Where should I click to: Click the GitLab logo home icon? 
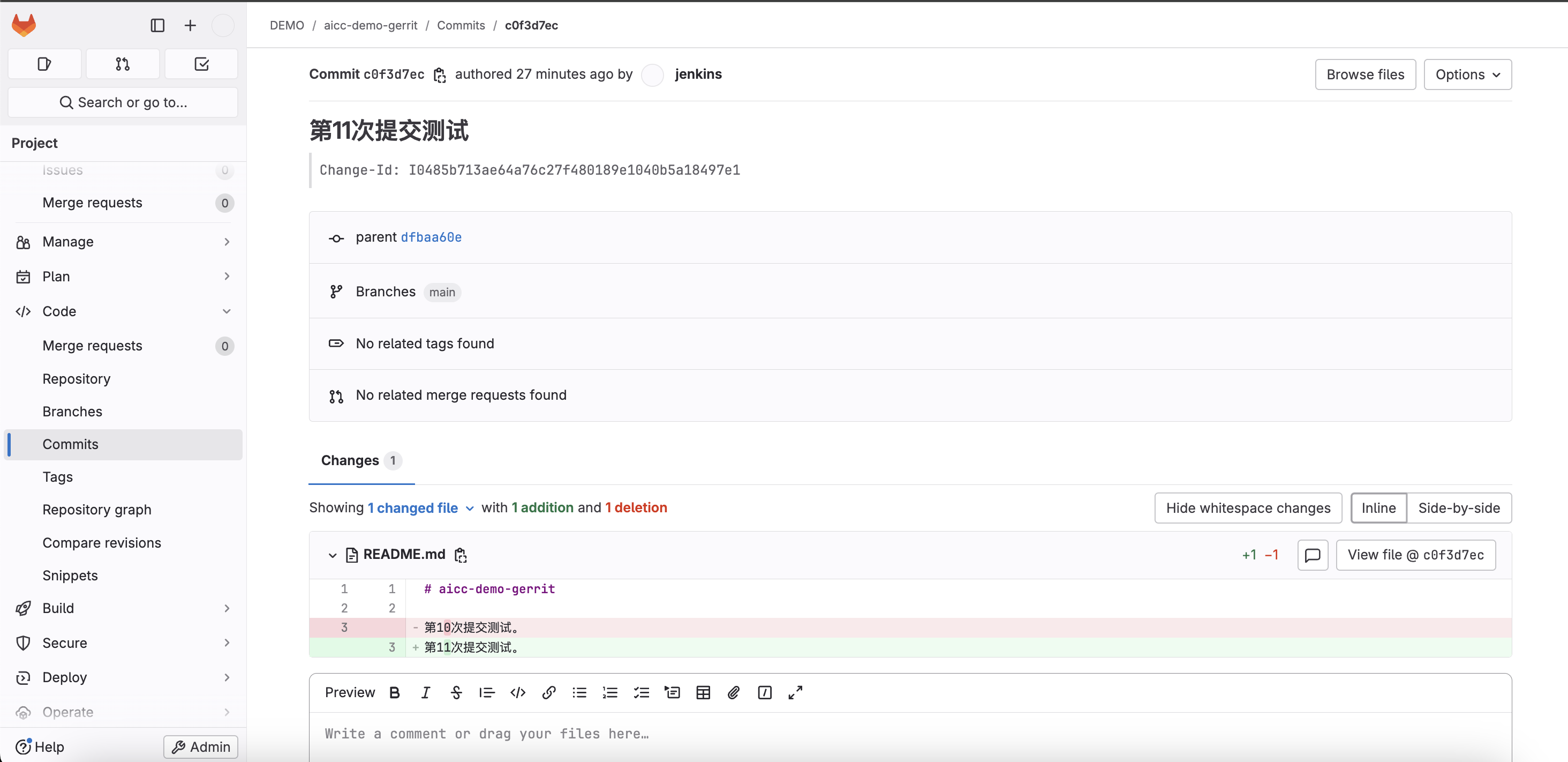[x=24, y=25]
